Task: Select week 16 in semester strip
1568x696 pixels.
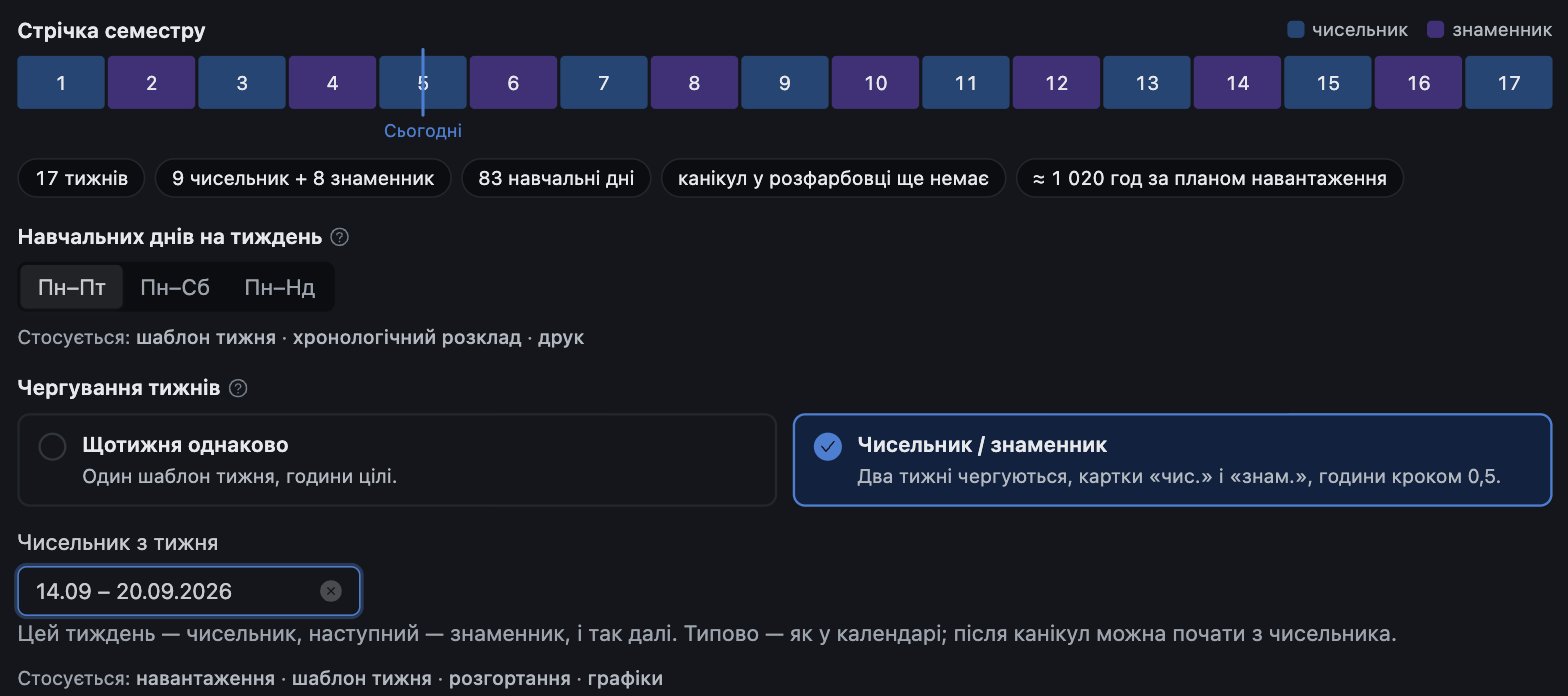Action: pos(1418,83)
